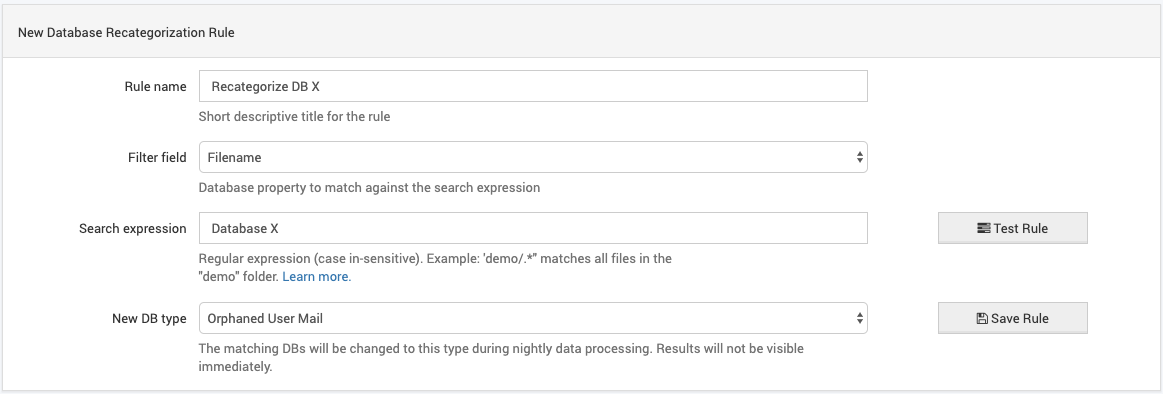
Task: Click the Rule name label
Action: 155,86
